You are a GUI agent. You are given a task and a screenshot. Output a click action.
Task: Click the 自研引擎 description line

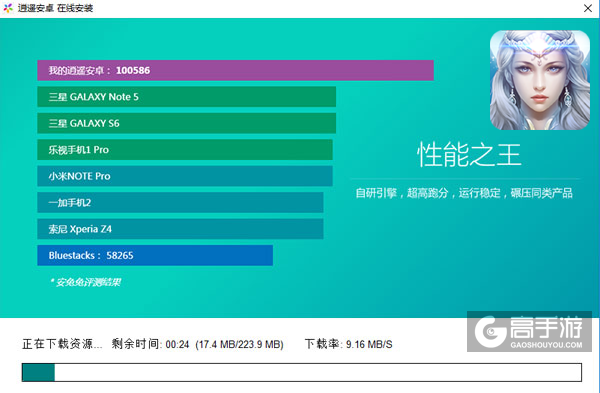coord(464,193)
